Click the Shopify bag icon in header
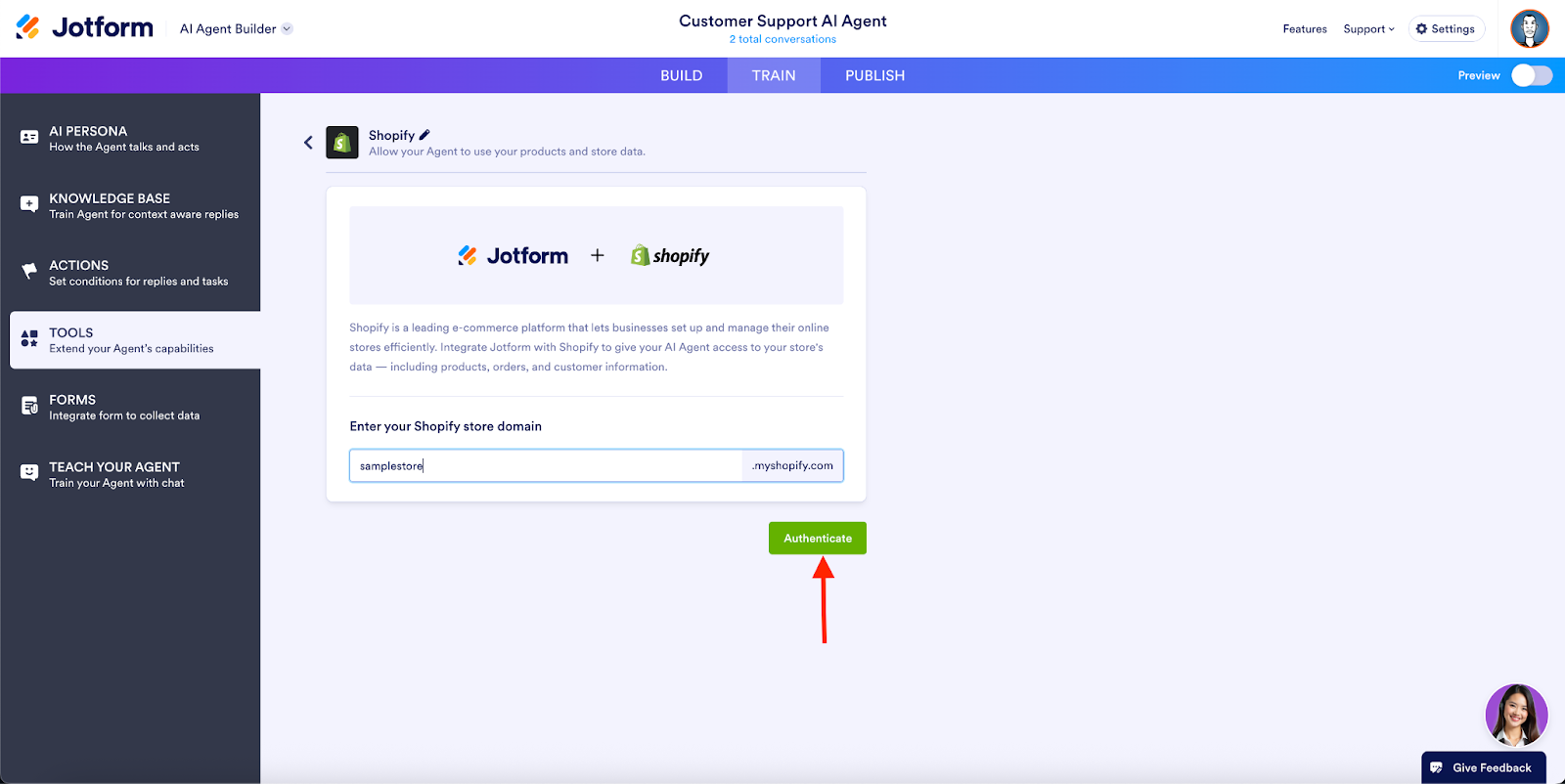1565x784 pixels. click(x=342, y=143)
